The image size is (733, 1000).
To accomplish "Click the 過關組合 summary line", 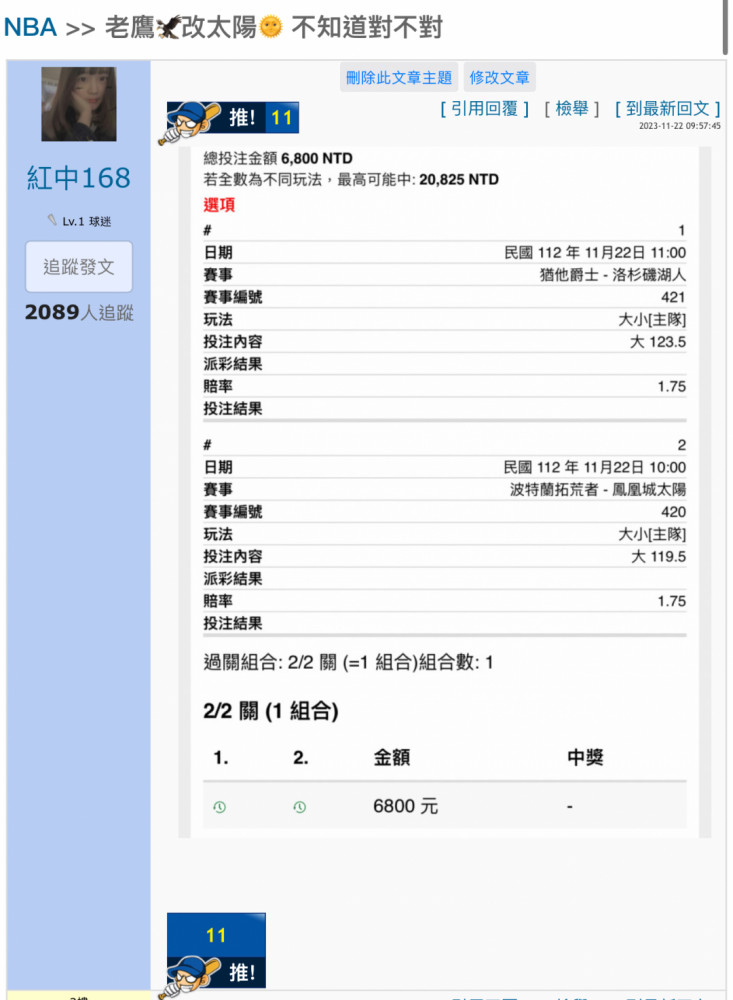I will (x=348, y=663).
